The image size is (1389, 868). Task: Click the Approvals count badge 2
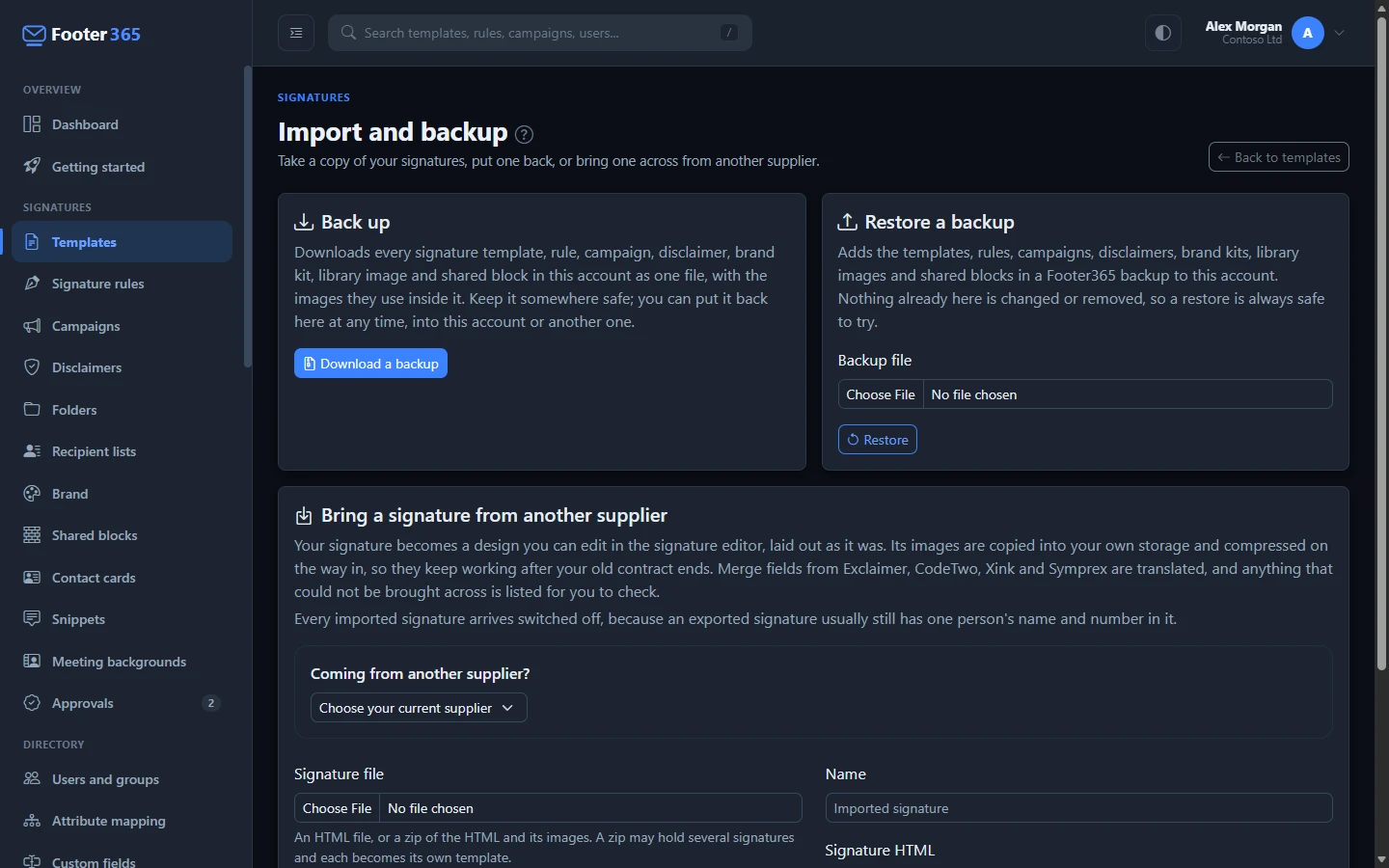[x=211, y=703]
